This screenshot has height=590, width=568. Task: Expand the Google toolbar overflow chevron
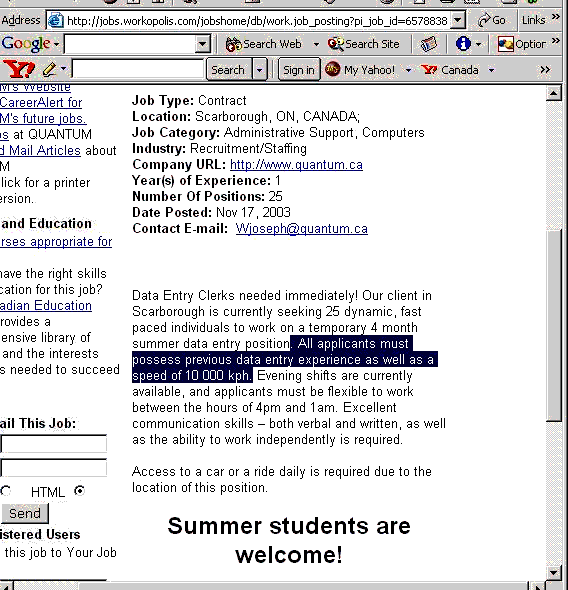(x=556, y=41)
